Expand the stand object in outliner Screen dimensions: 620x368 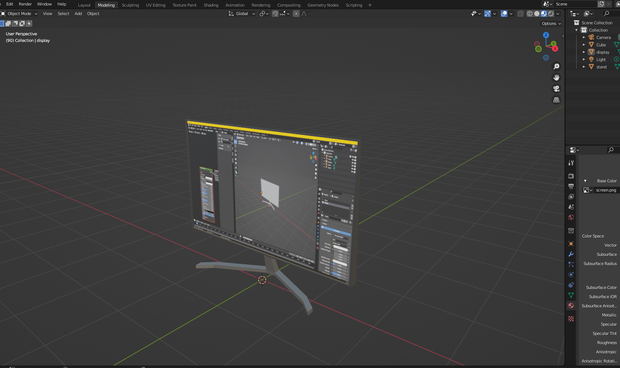click(x=584, y=67)
